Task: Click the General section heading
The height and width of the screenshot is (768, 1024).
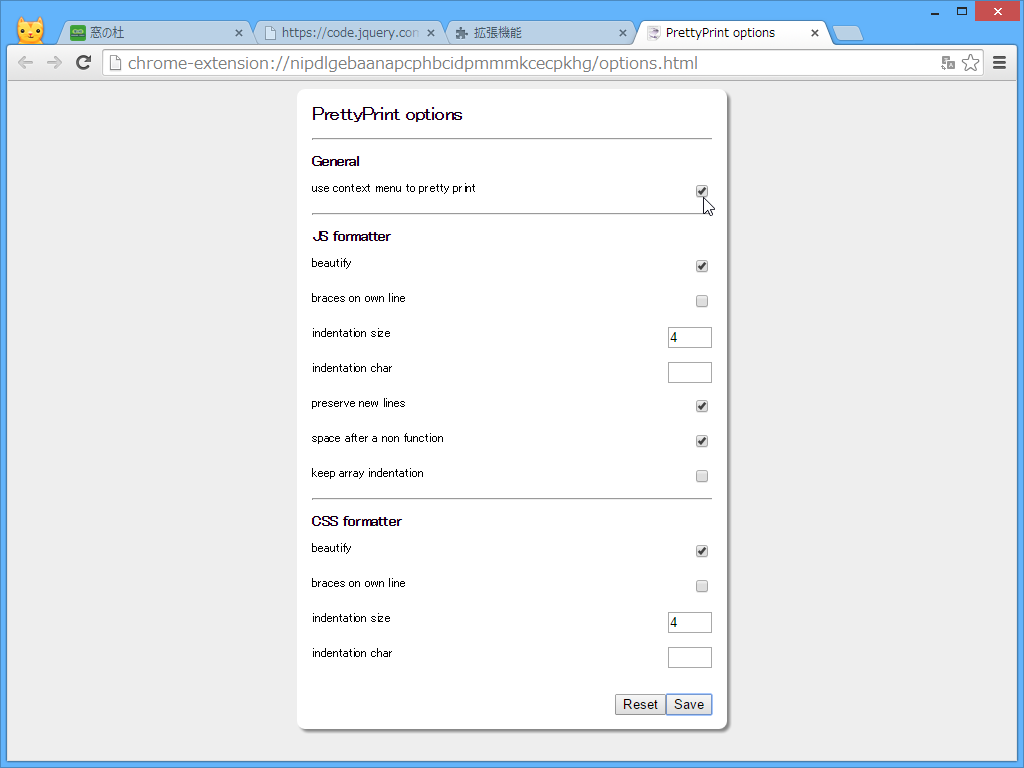Action: 336,161
